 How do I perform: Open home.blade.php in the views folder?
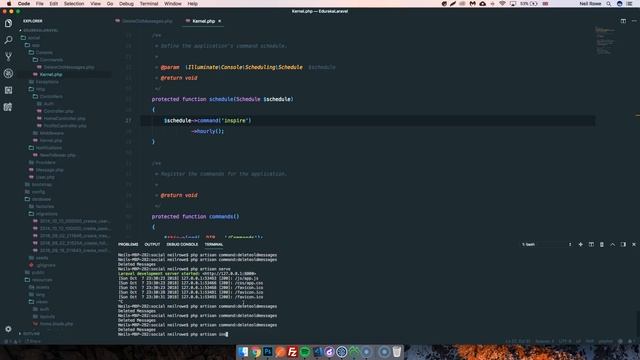point(56,324)
